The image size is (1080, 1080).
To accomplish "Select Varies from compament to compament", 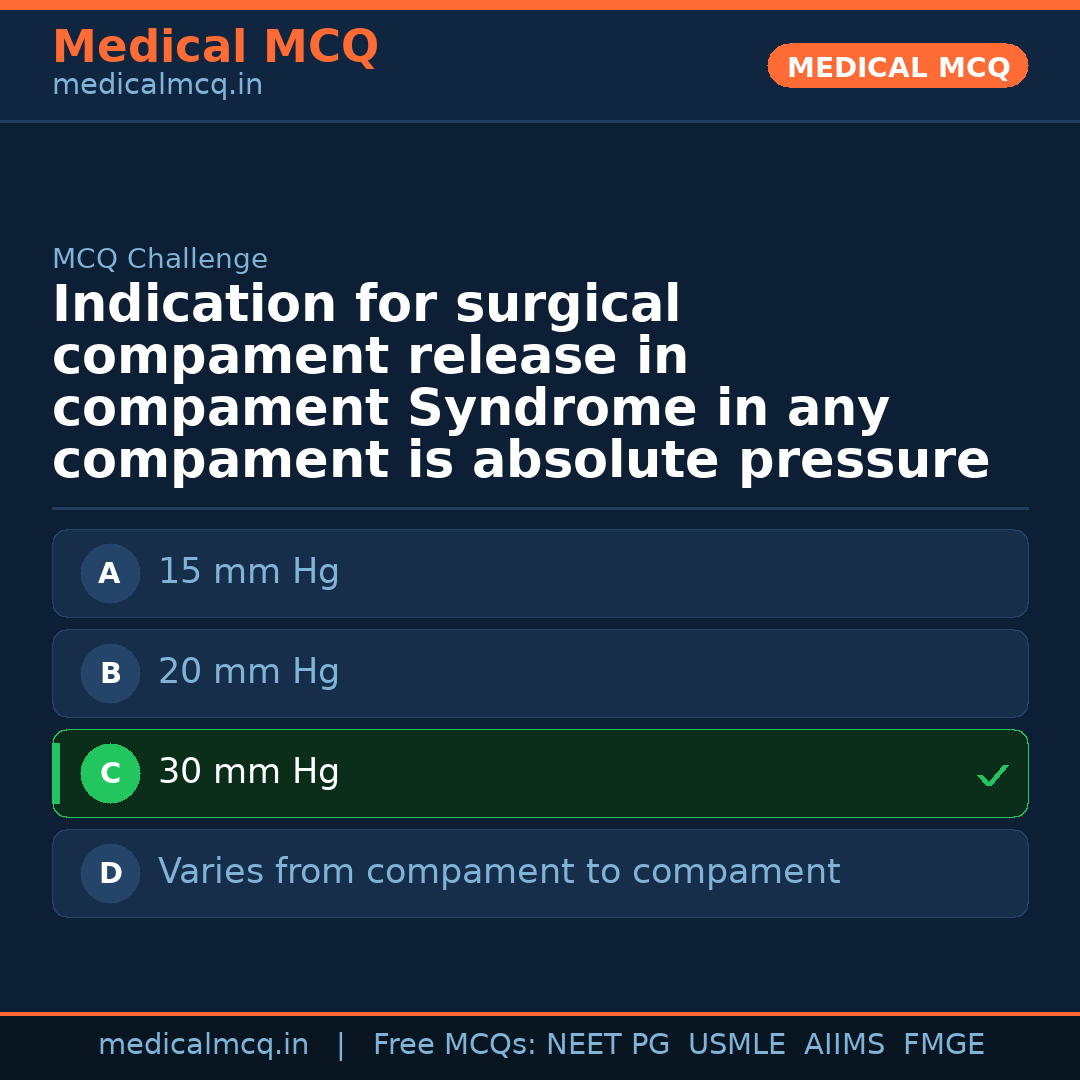I will point(499,873).
